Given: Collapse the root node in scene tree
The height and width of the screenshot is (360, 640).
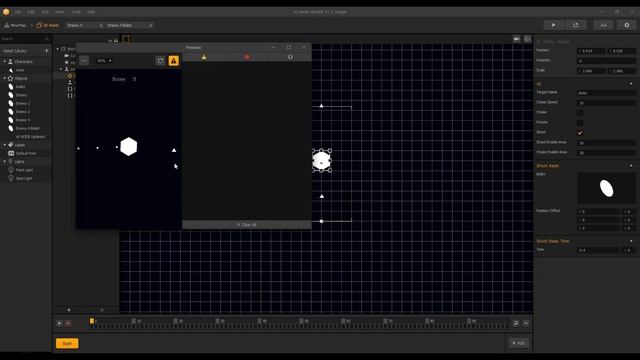Looking at the screenshot, I should 58,49.
